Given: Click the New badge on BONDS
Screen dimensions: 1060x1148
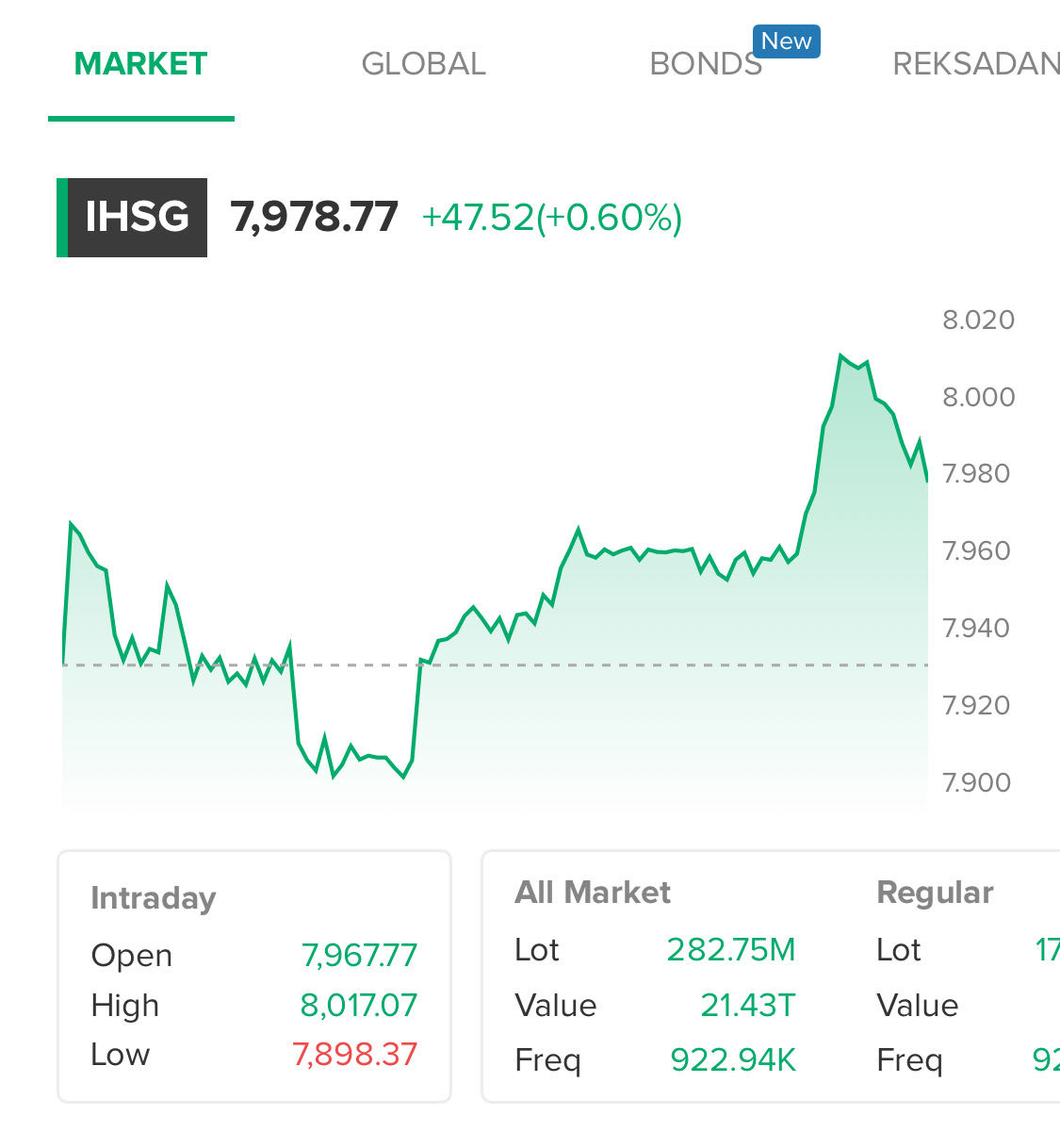Looking at the screenshot, I should (x=786, y=41).
